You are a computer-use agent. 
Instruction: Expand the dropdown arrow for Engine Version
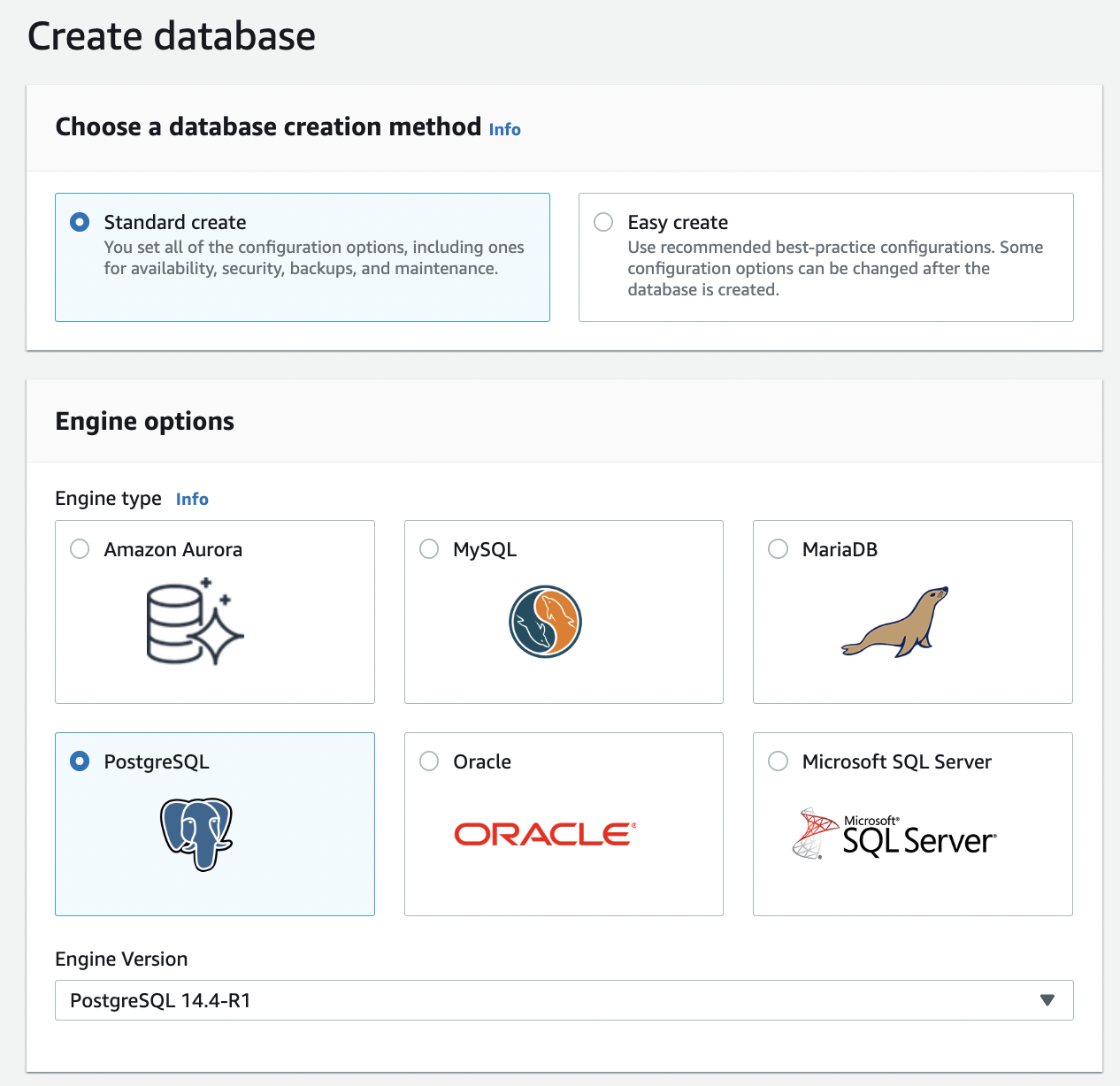(x=1047, y=1000)
